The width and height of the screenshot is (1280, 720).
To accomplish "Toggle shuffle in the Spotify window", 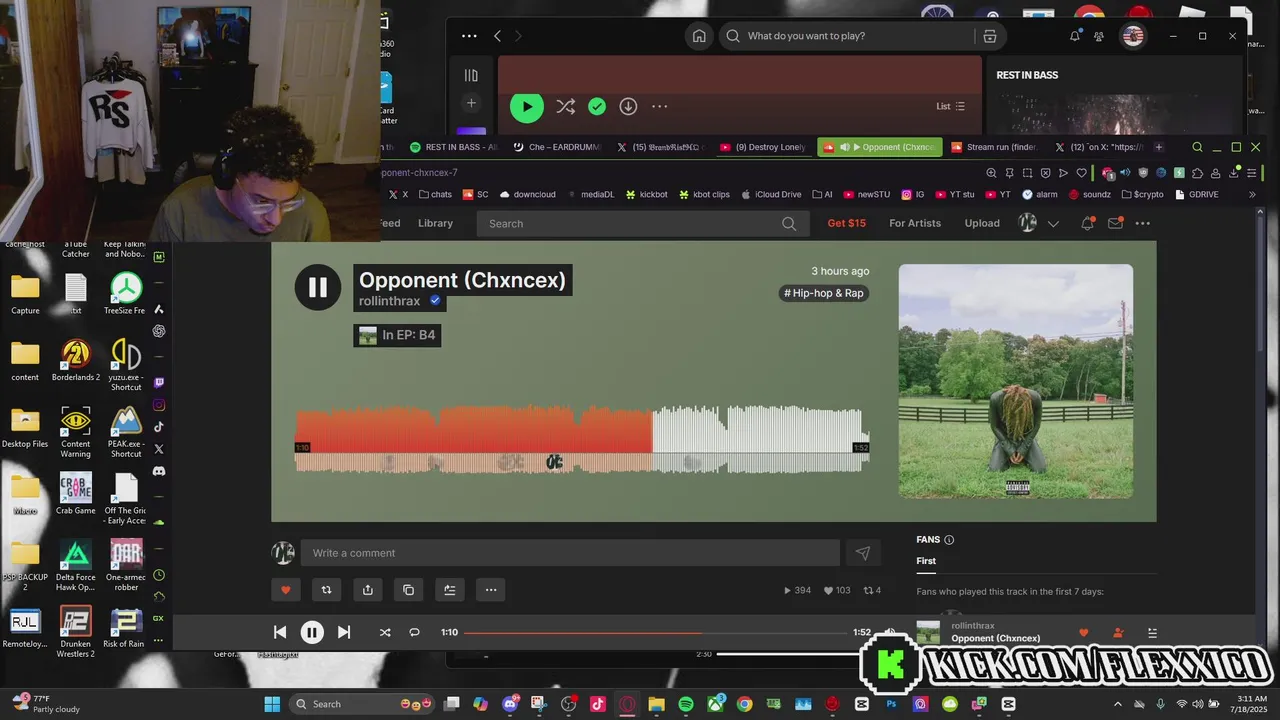I will click(x=565, y=106).
